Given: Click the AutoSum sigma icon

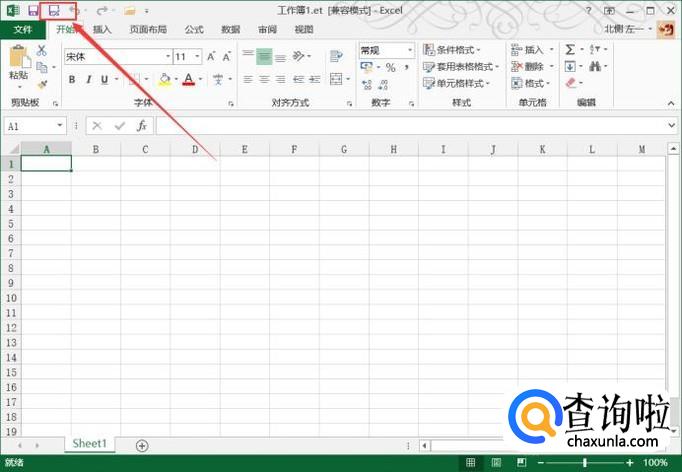Looking at the screenshot, I should [570, 49].
